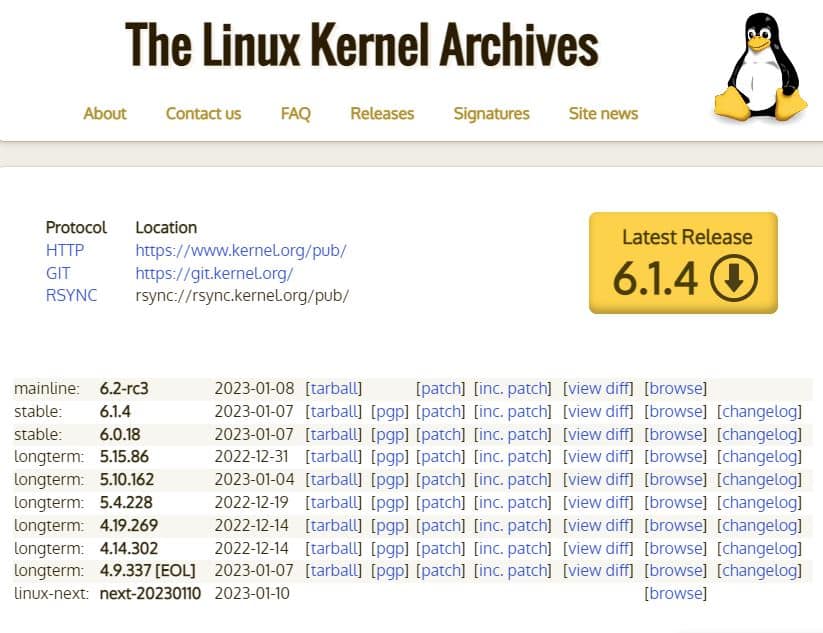The height and width of the screenshot is (633, 823).
Task: Open pgp signature for longterm 4.14.302
Action: click(x=389, y=548)
